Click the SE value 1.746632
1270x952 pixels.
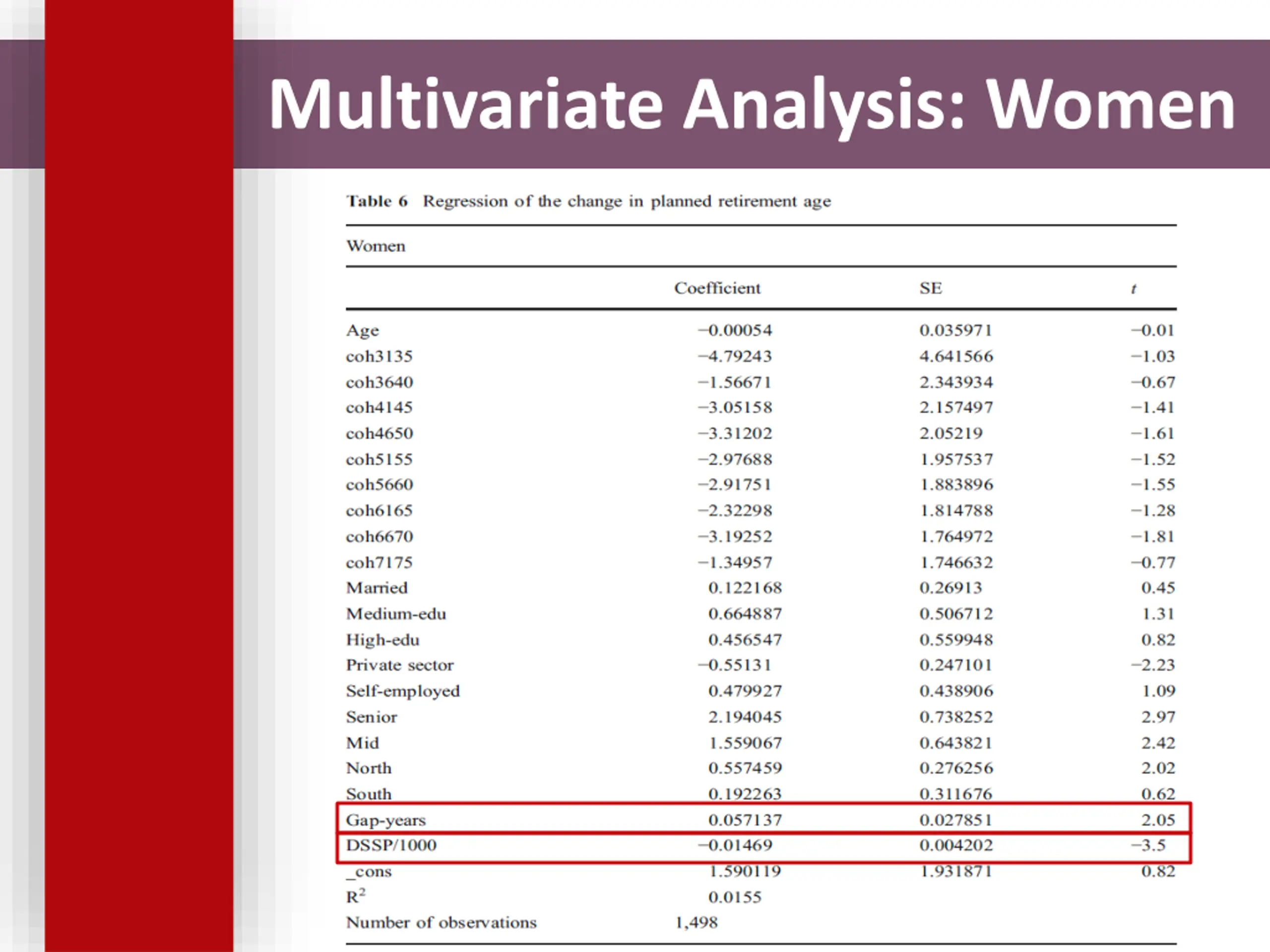click(956, 562)
